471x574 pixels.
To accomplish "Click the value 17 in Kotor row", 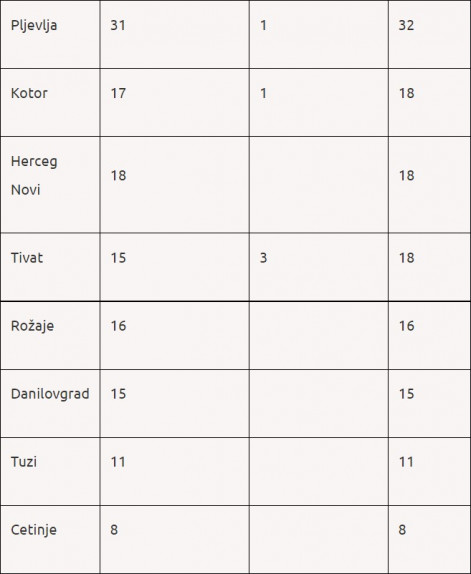I will [x=118, y=93].
